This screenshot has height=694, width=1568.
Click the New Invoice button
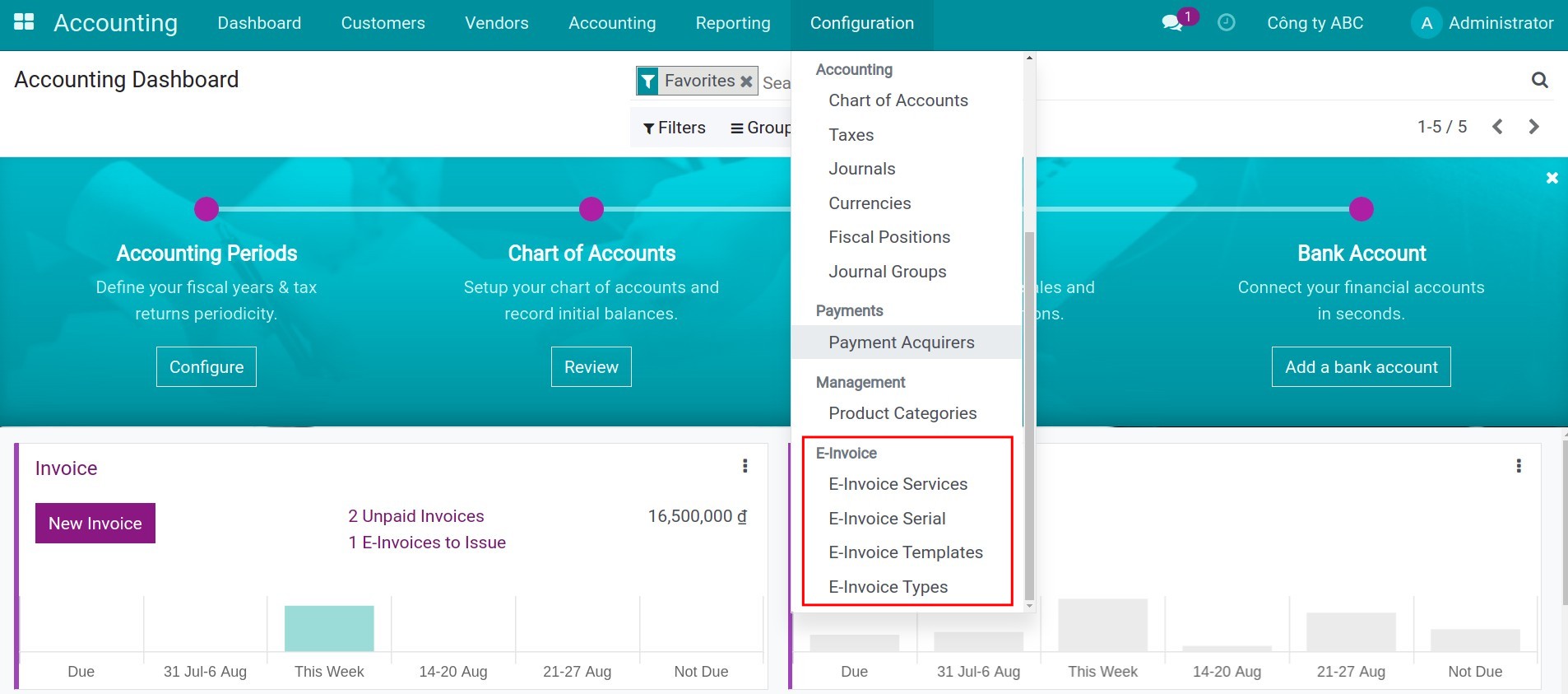(95, 524)
